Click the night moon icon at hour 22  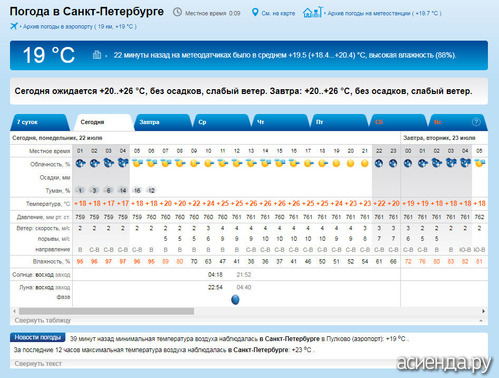(379, 163)
